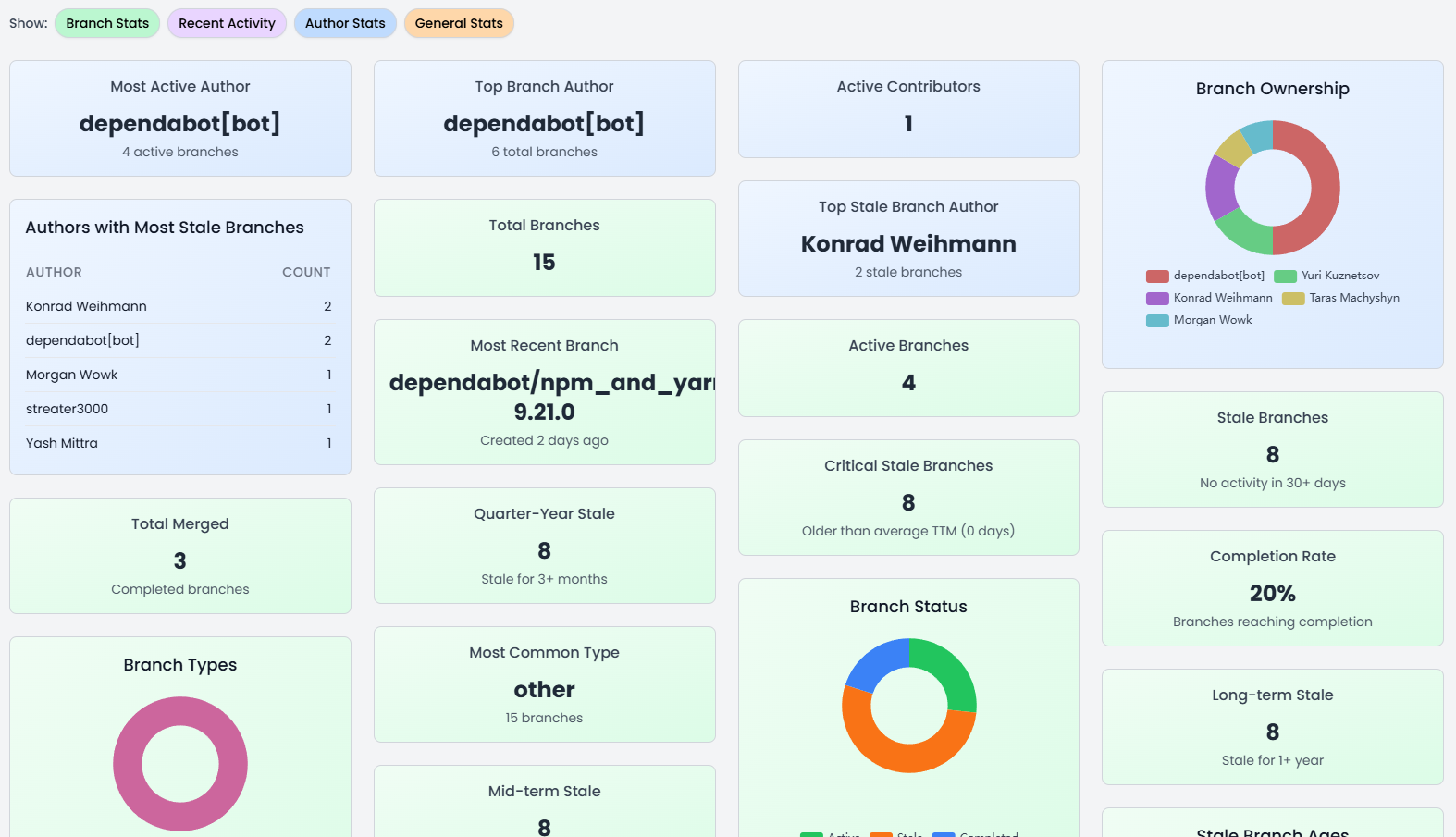The image size is (1456, 837).
Task: Click the 'Created 2 days ago' text
Action: click(544, 440)
